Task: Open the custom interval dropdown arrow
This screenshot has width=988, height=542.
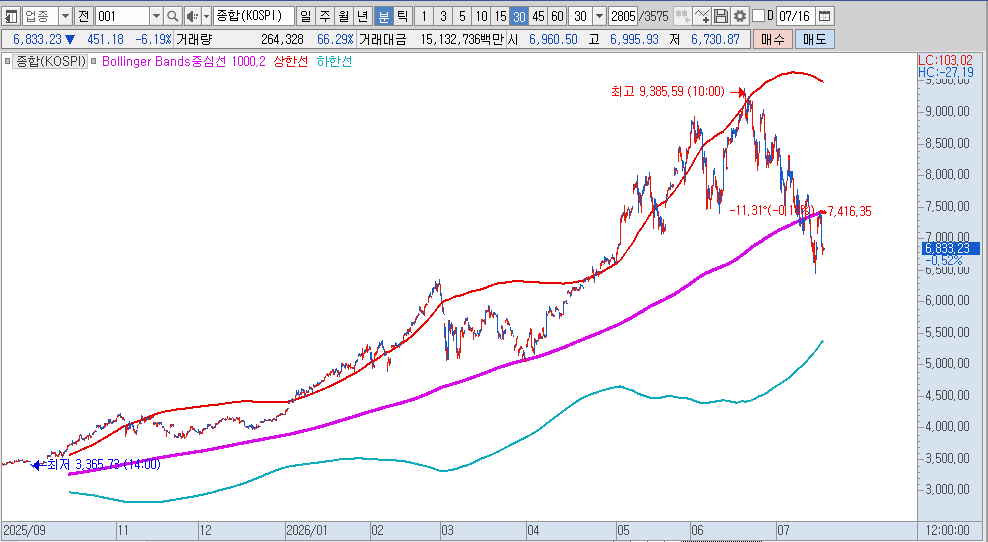Action: [x=599, y=16]
